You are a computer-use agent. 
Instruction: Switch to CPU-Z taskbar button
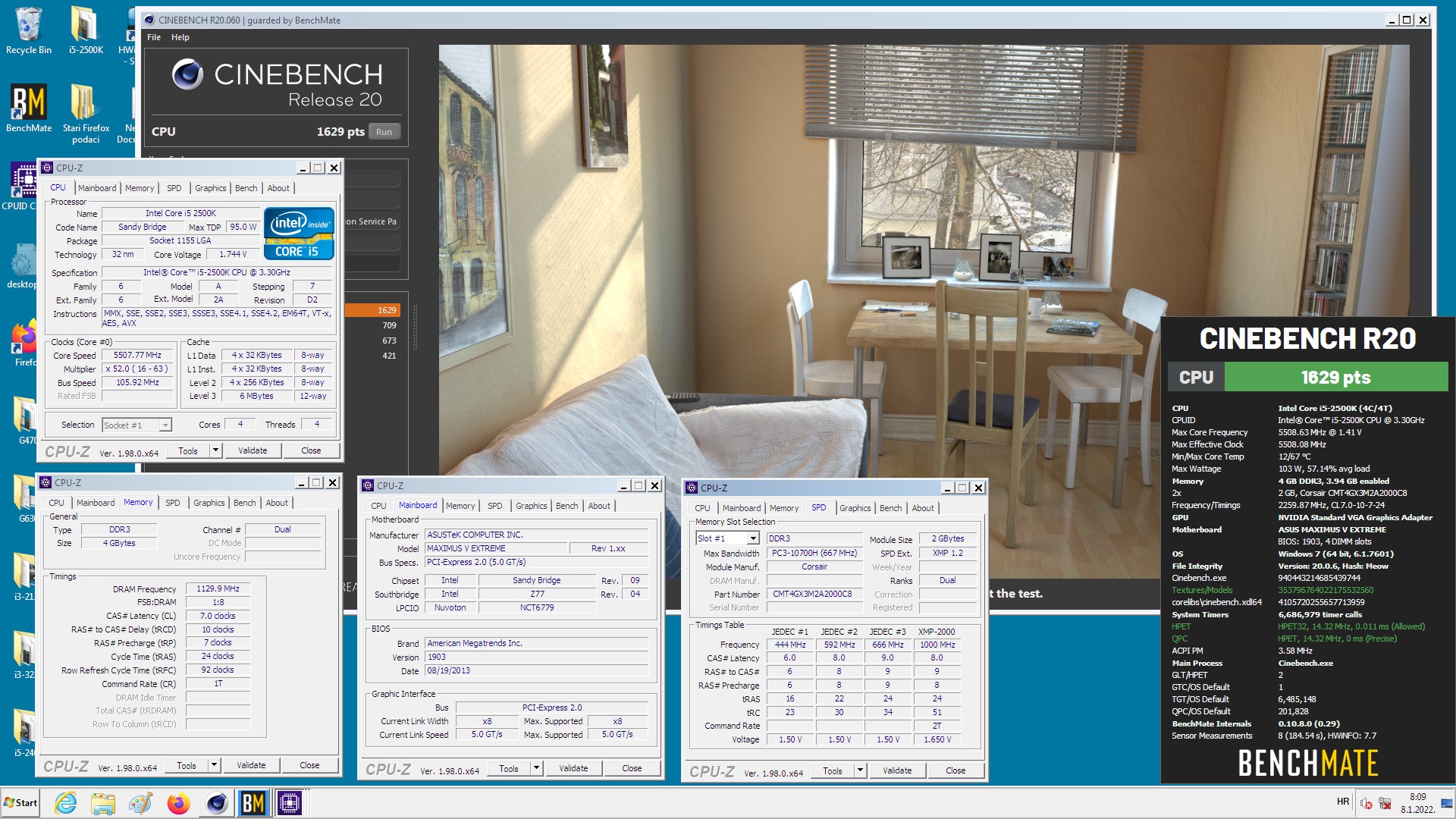coord(289,802)
